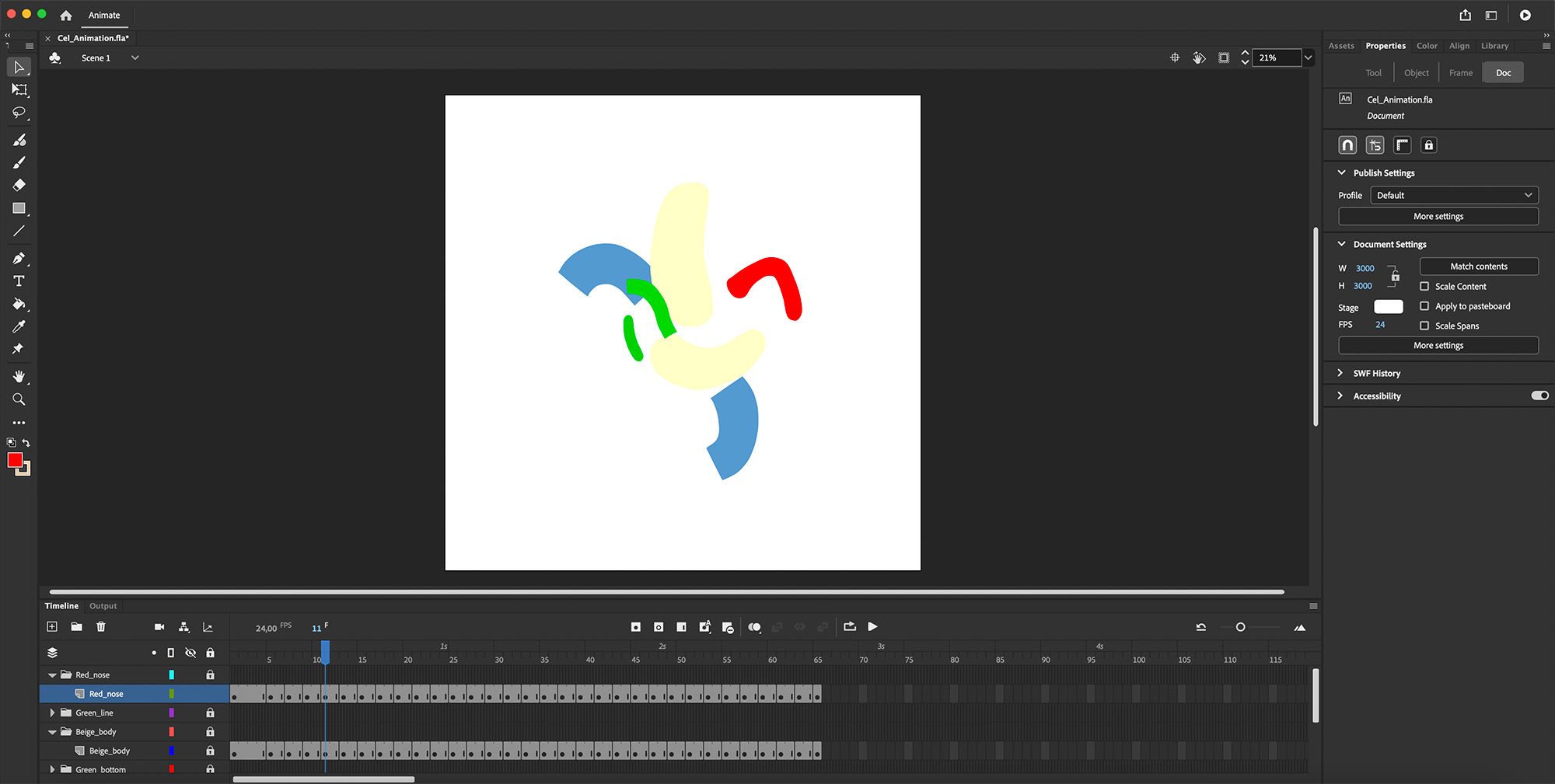Image resolution: width=1555 pixels, height=784 pixels.
Task: Toggle the Accessibility switch
Action: coord(1539,395)
